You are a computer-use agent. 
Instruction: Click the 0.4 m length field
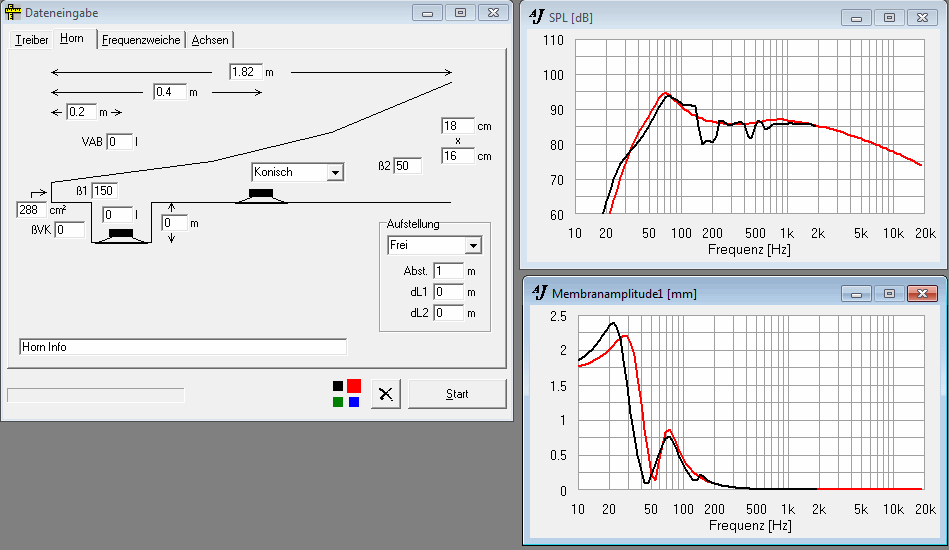point(169,92)
